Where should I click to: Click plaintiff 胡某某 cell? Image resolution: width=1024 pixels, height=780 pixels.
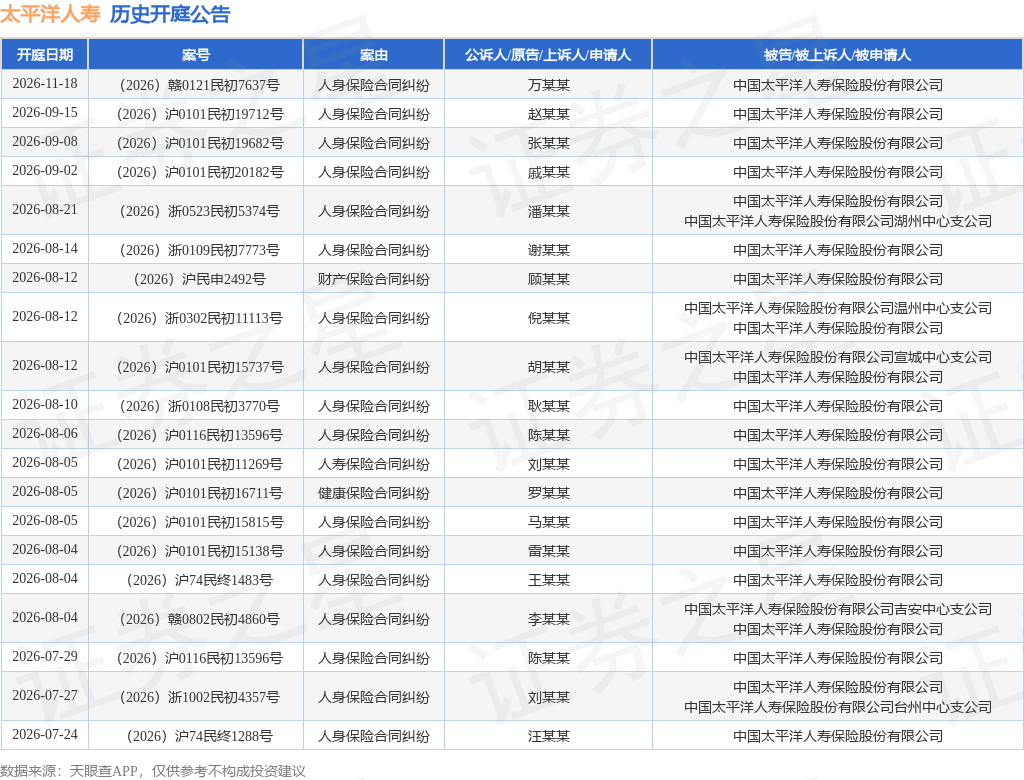549,367
